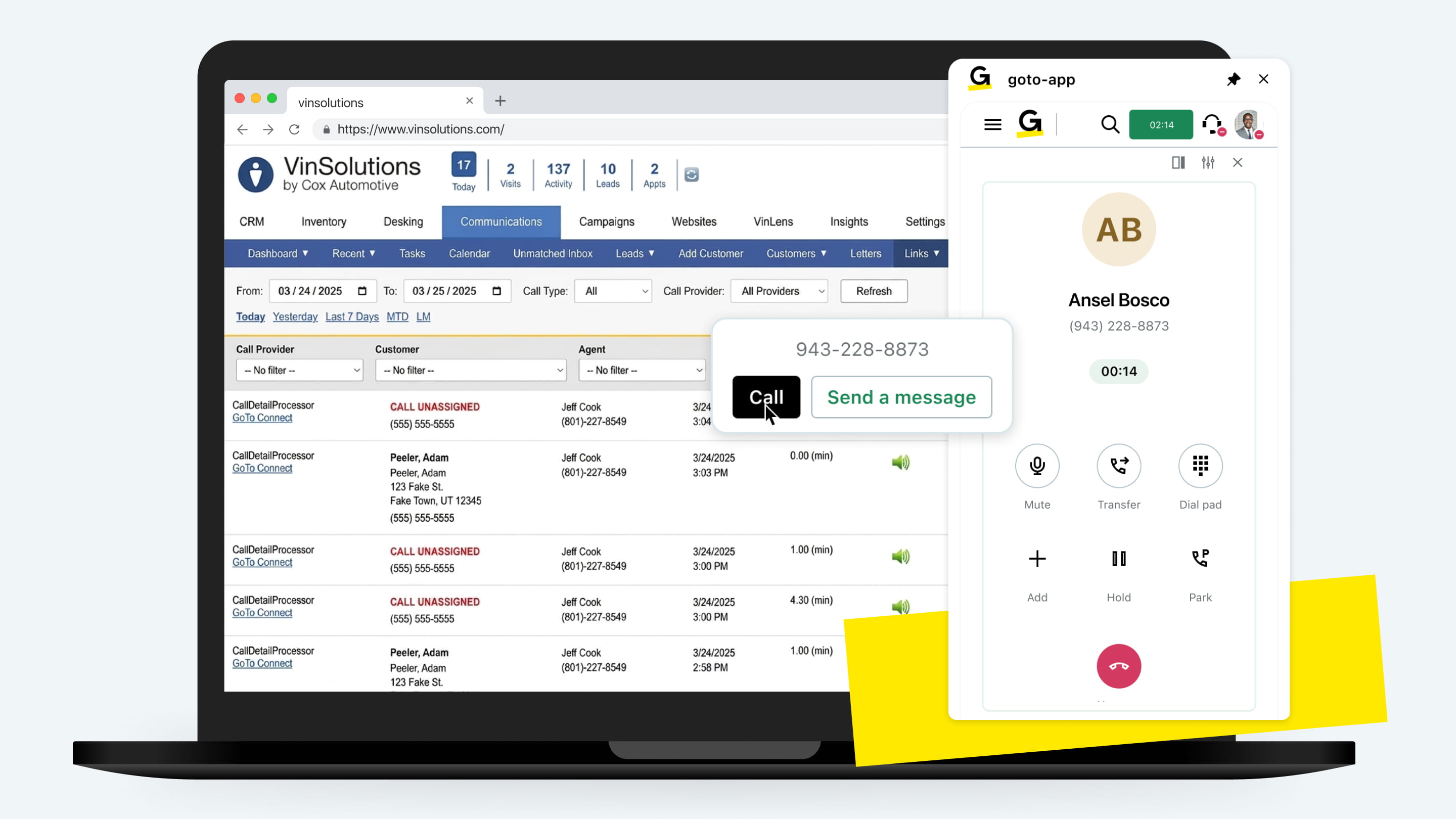
Task: Switch to the Inventory tab
Action: pos(324,222)
